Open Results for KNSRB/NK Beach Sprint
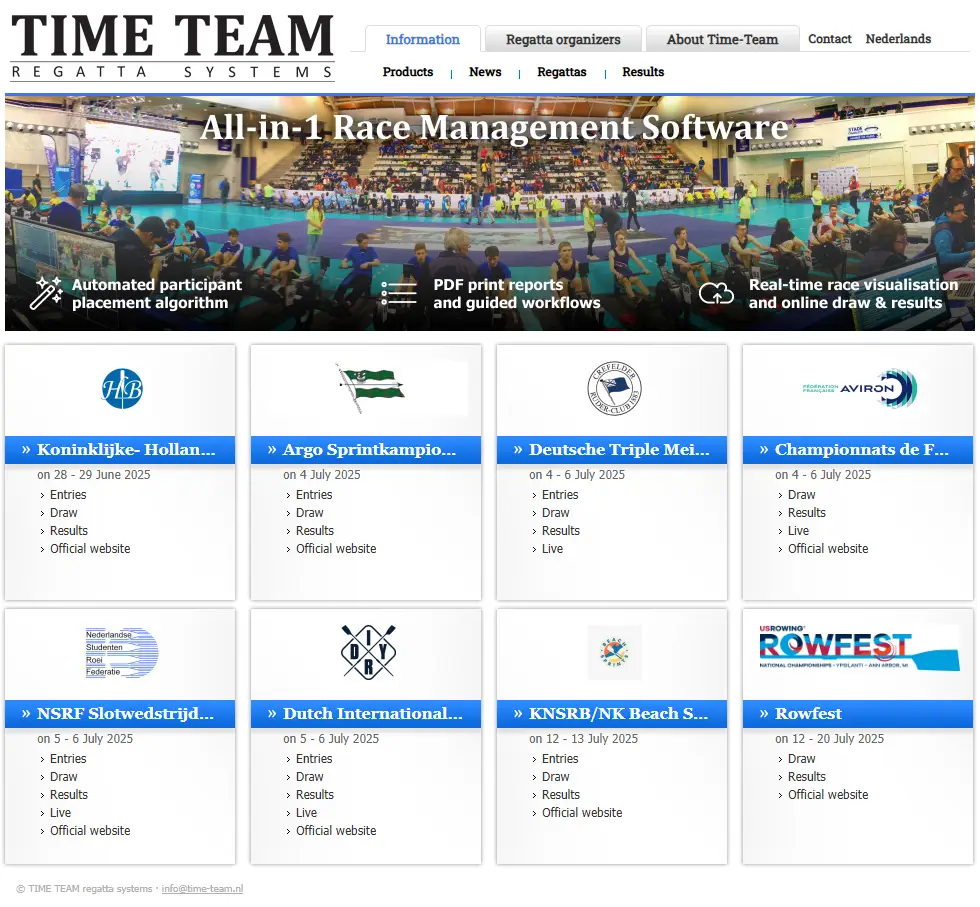 click(x=561, y=794)
